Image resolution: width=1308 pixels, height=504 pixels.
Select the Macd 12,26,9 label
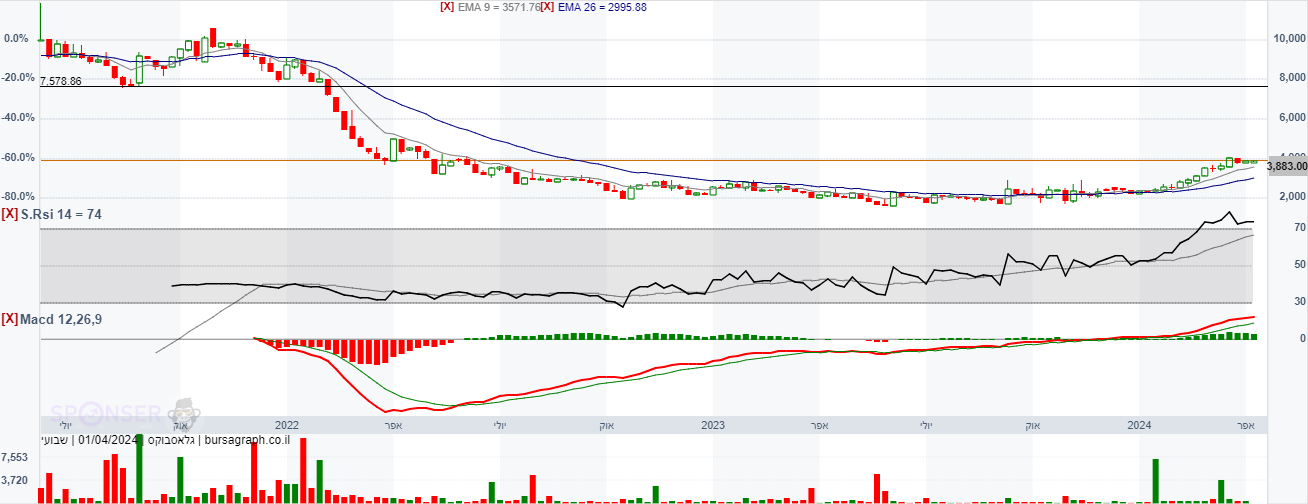pyautogui.click(x=61, y=319)
